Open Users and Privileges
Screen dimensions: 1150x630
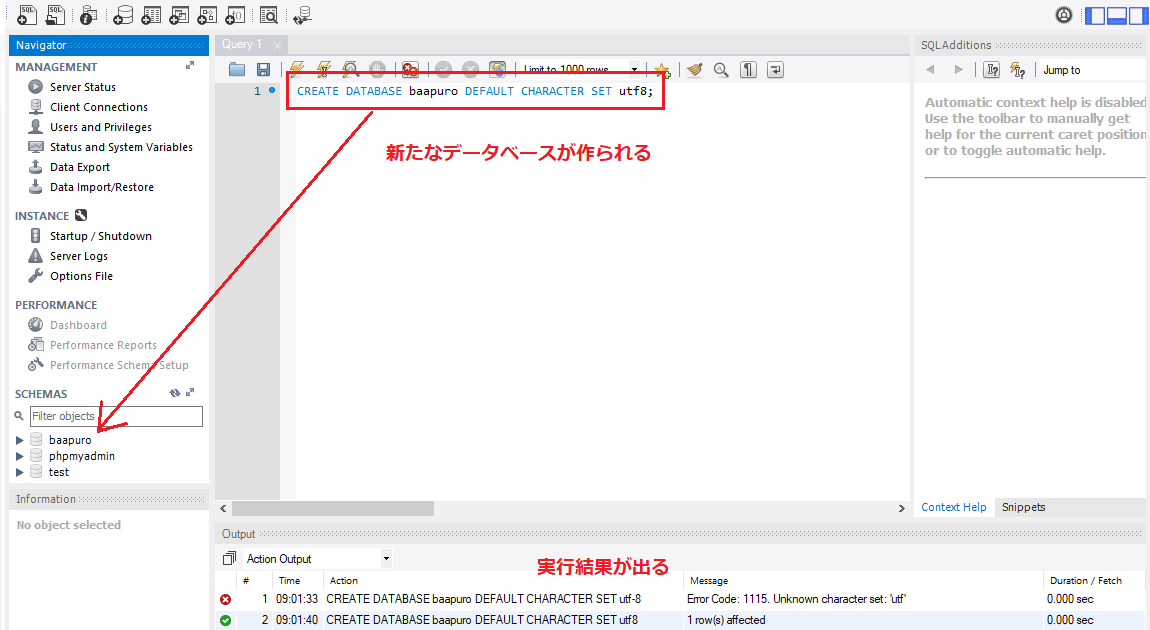coord(100,127)
